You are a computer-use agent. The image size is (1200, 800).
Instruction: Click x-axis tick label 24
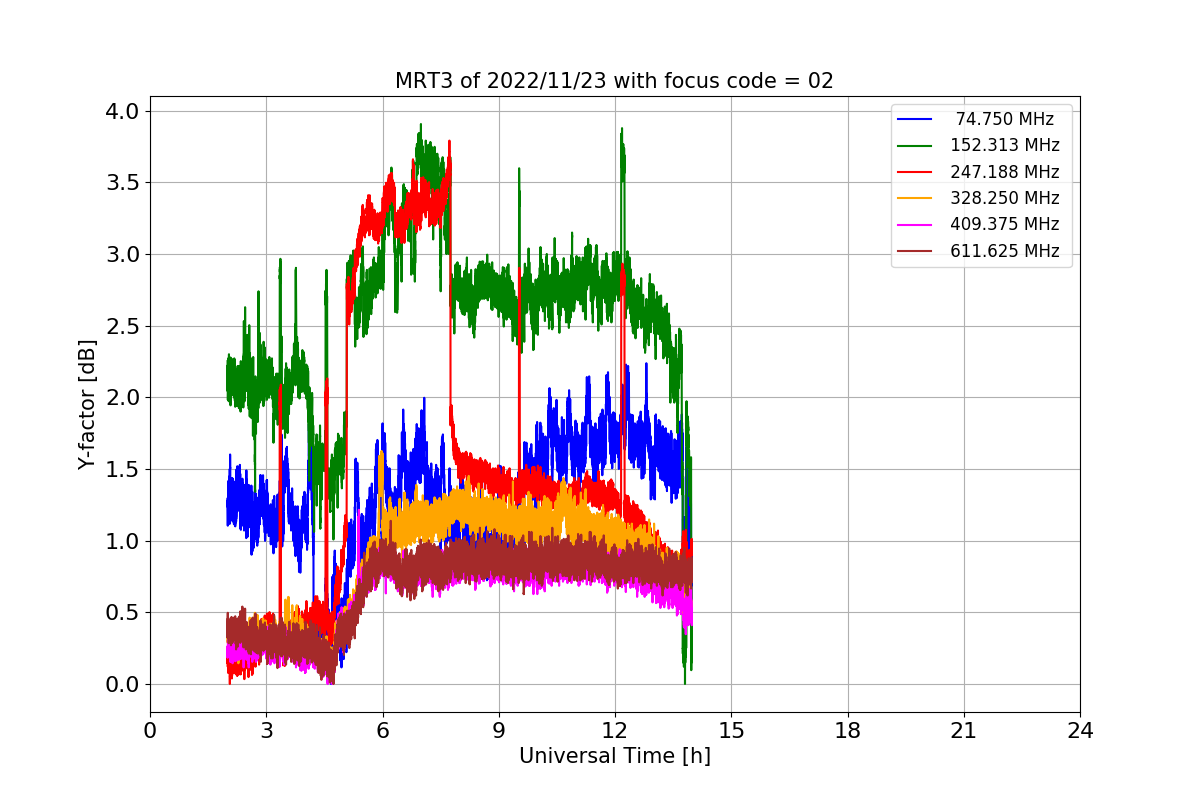tap(1080, 731)
